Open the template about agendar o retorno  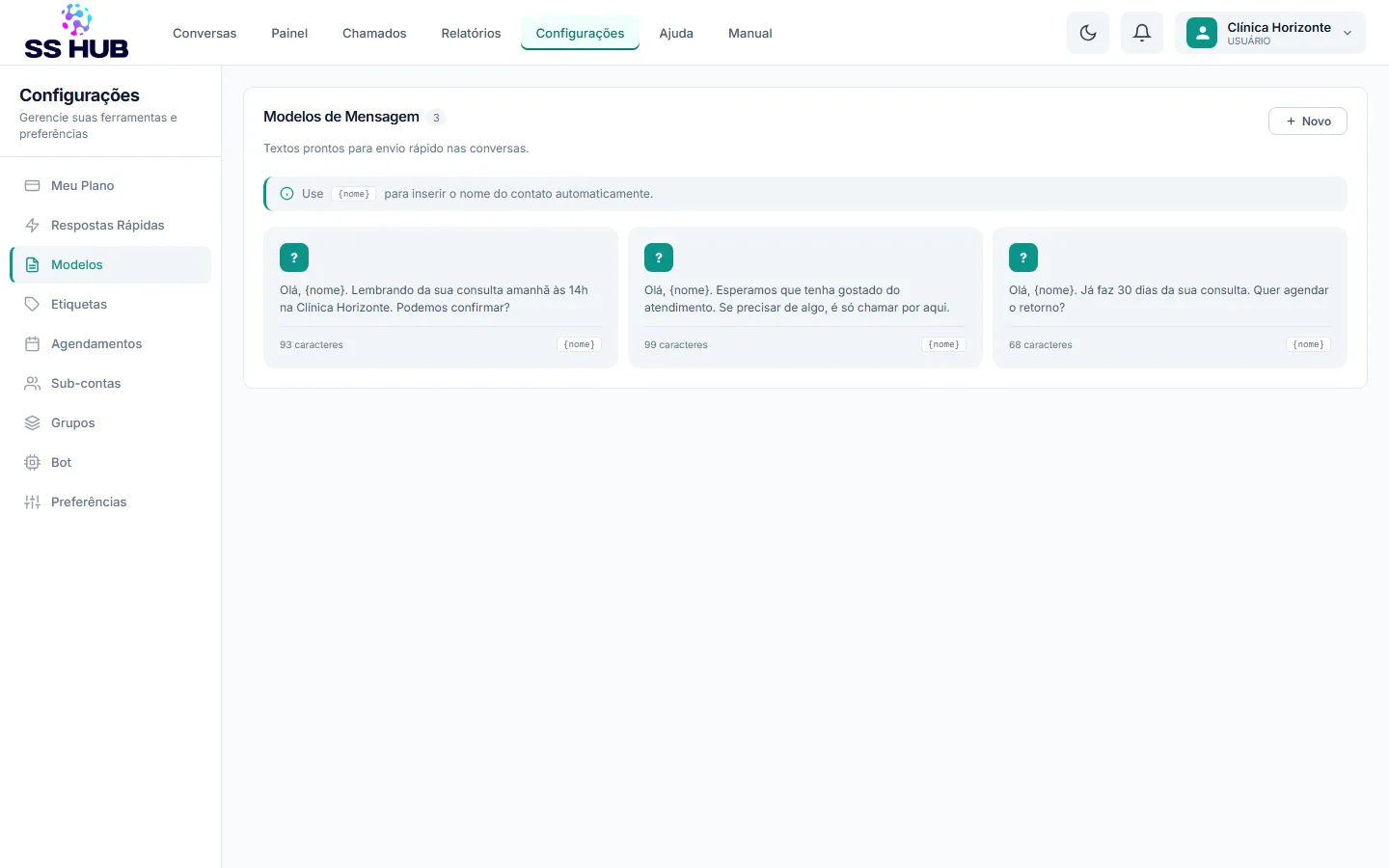click(1170, 298)
